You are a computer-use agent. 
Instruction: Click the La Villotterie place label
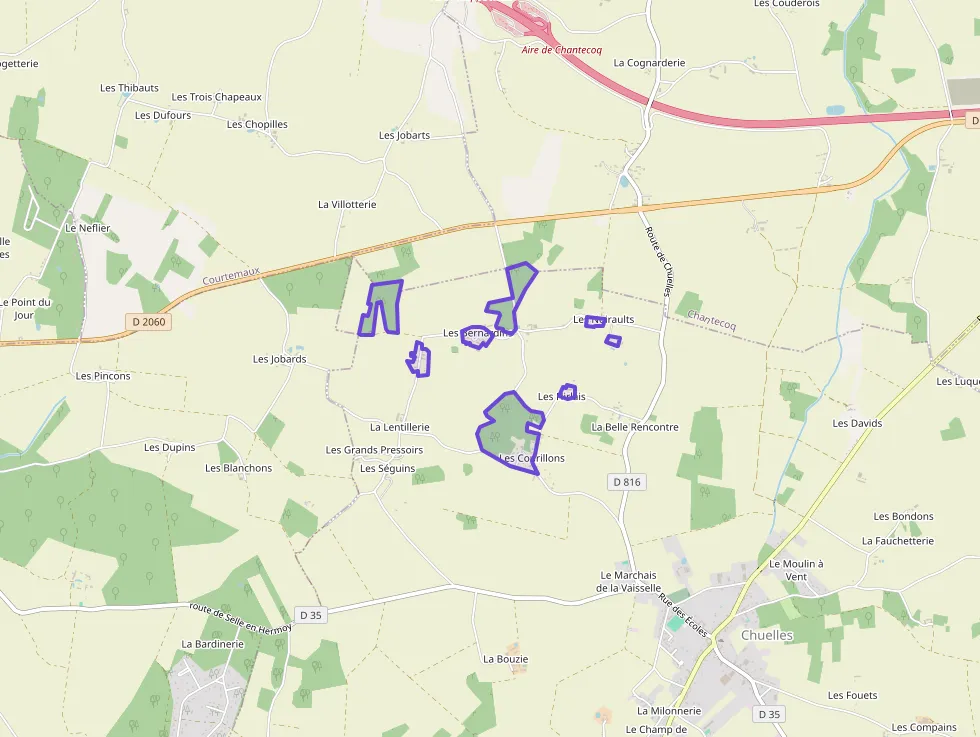347,204
